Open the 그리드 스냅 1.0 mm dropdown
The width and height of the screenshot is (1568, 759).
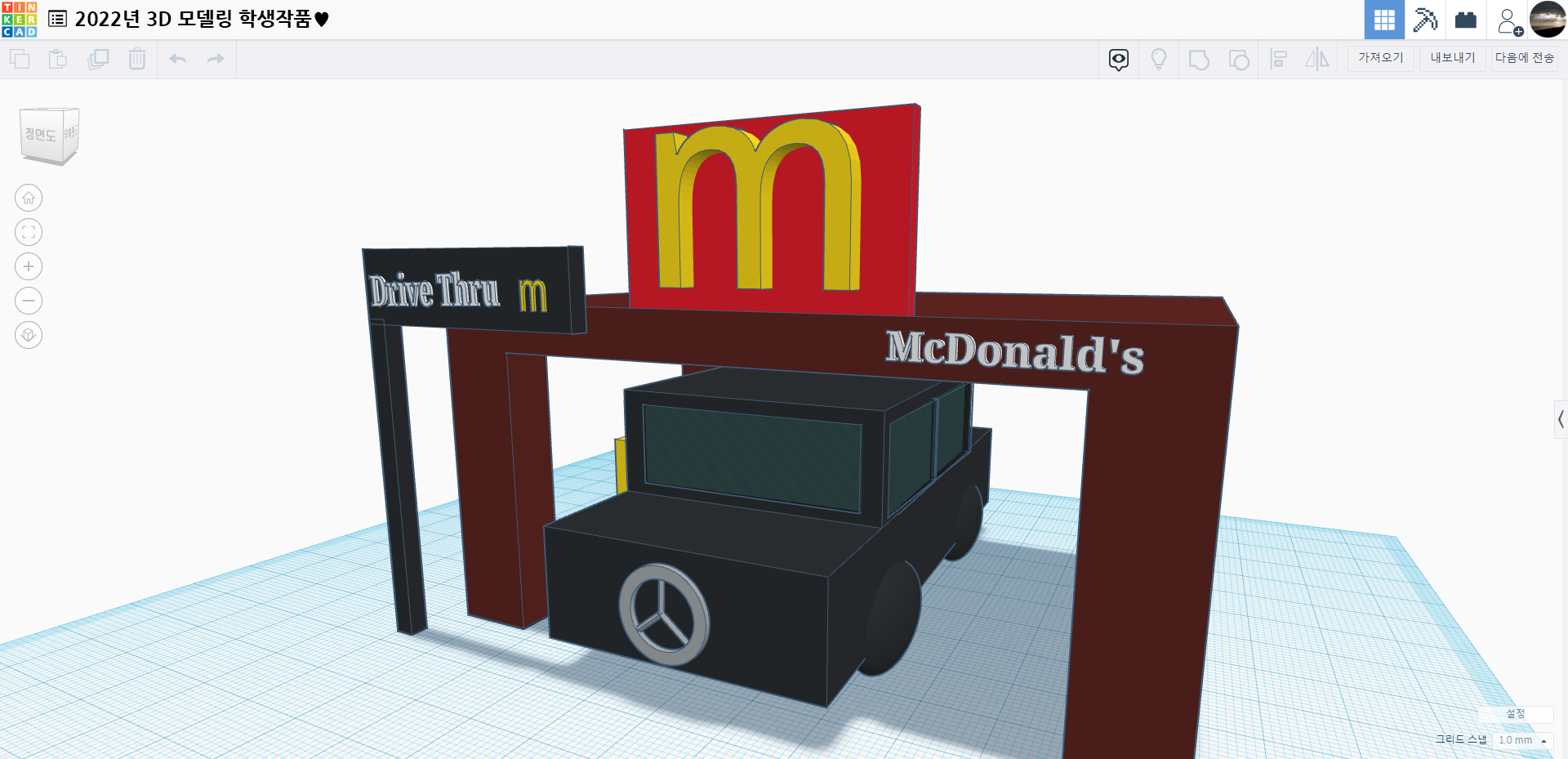pos(1522,740)
